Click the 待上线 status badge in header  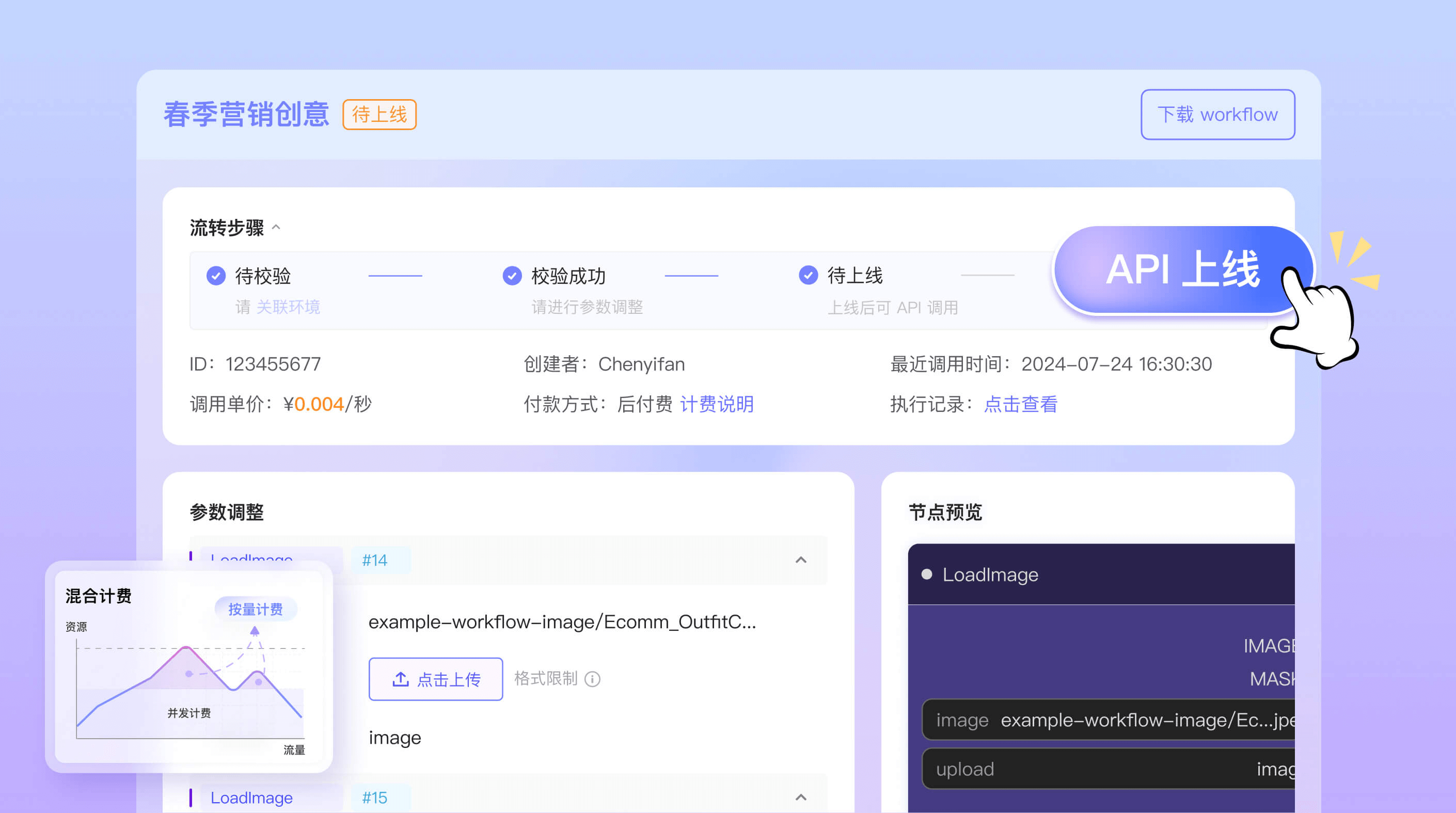(379, 115)
